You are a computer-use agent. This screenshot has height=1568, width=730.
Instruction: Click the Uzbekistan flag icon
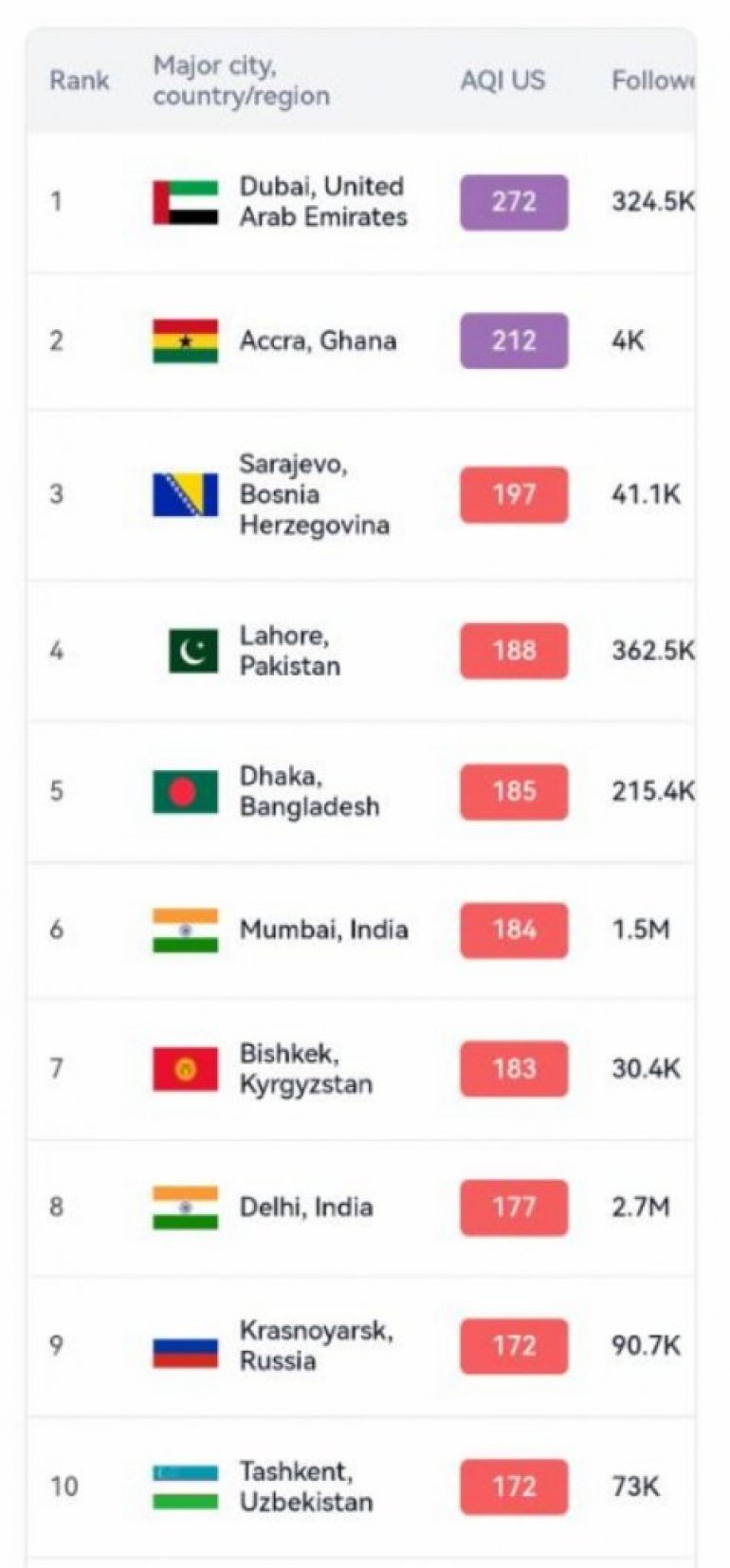pyautogui.click(x=185, y=1486)
